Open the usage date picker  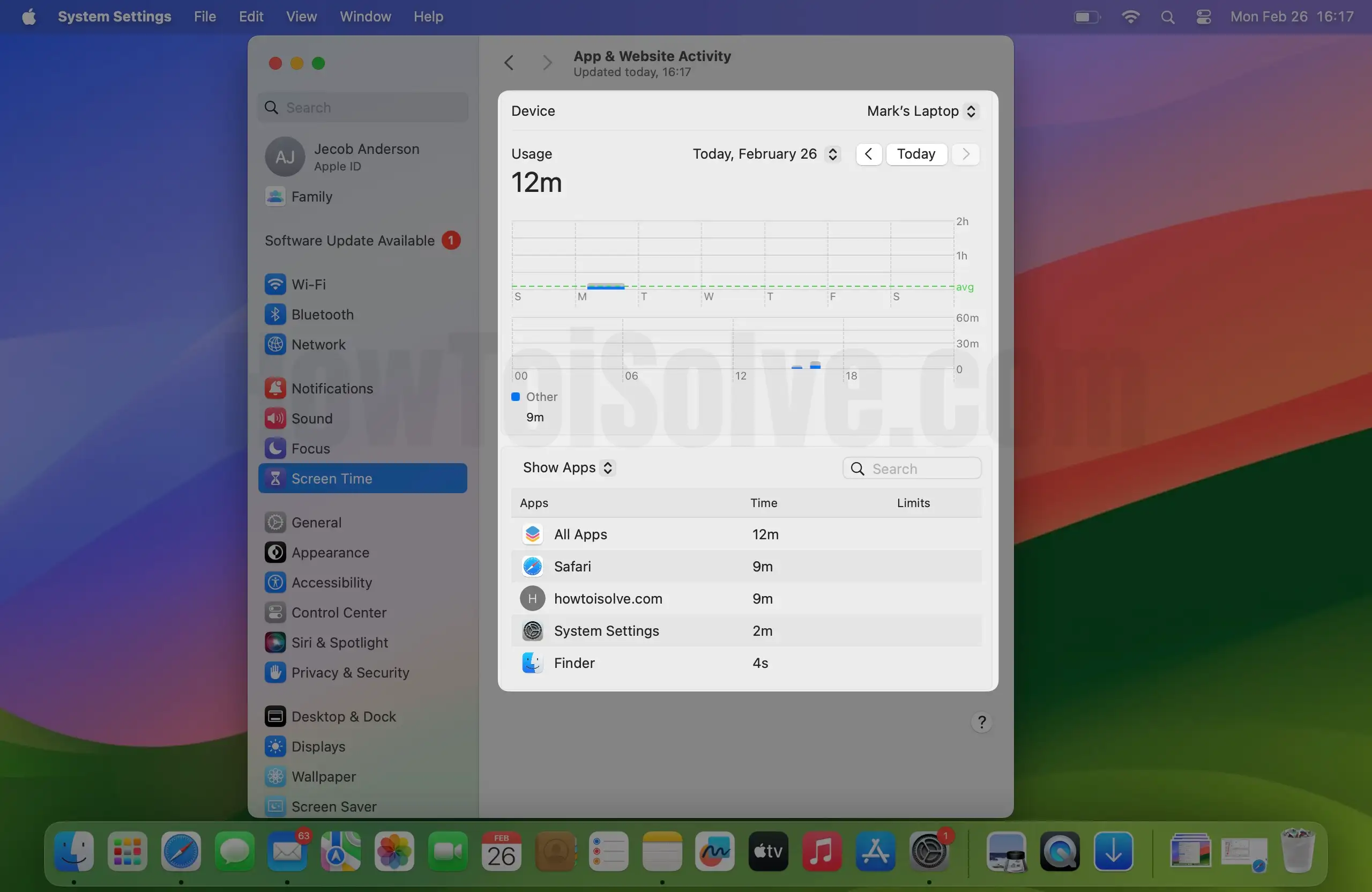(x=765, y=154)
